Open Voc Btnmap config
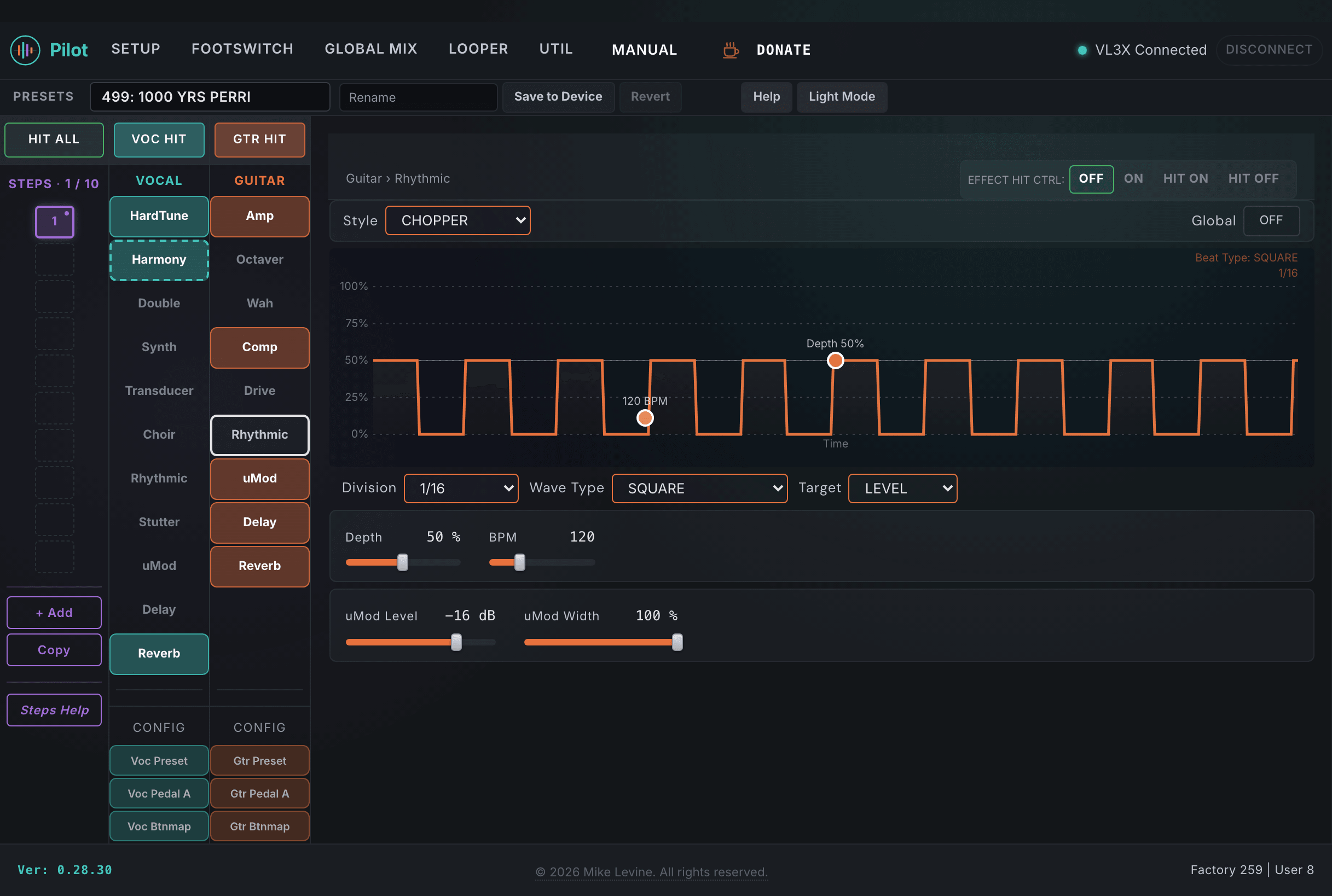The height and width of the screenshot is (896, 1332). [159, 827]
